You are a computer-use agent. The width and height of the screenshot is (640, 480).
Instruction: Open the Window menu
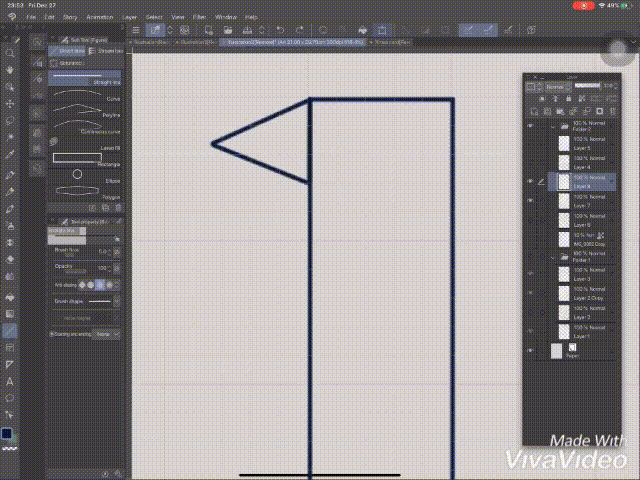tap(226, 17)
